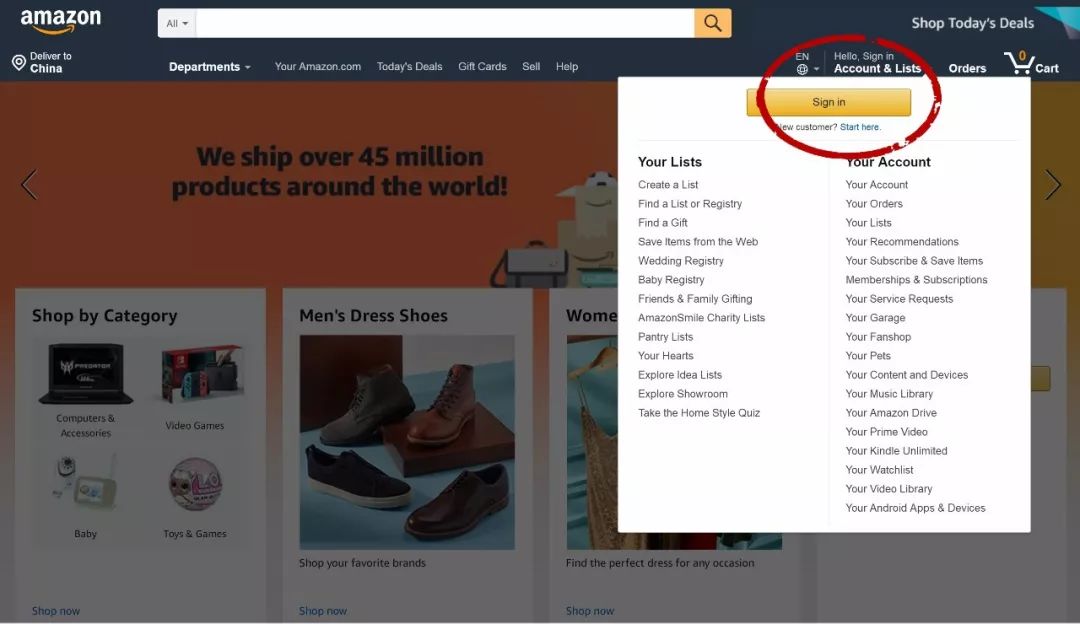Open the shopping cart icon
The height and width of the screenshot is (624, 1080).
click(1020, 63)
